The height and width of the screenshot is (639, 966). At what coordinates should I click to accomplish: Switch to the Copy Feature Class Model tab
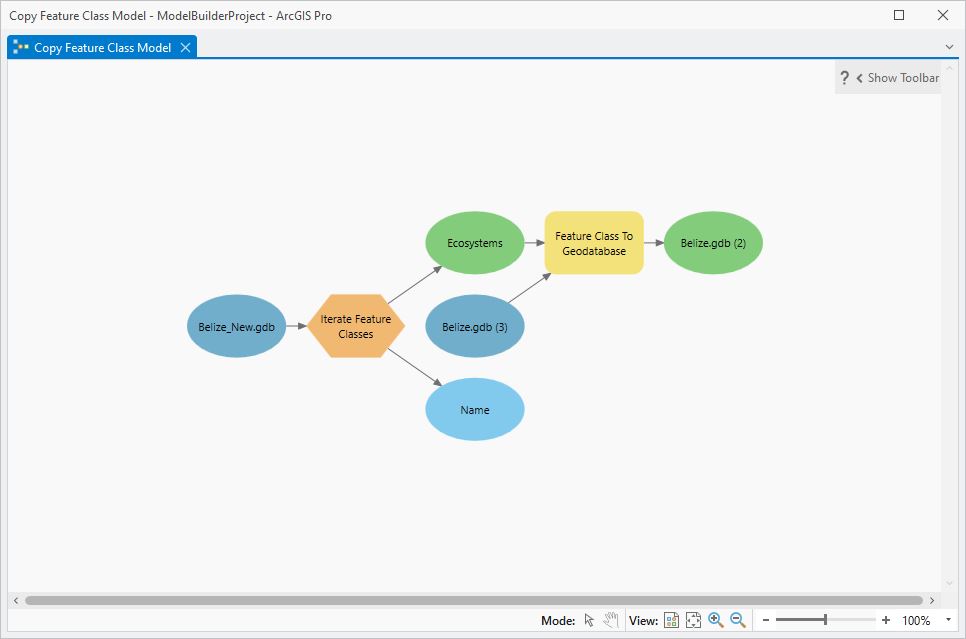click(x=100, y=46)
